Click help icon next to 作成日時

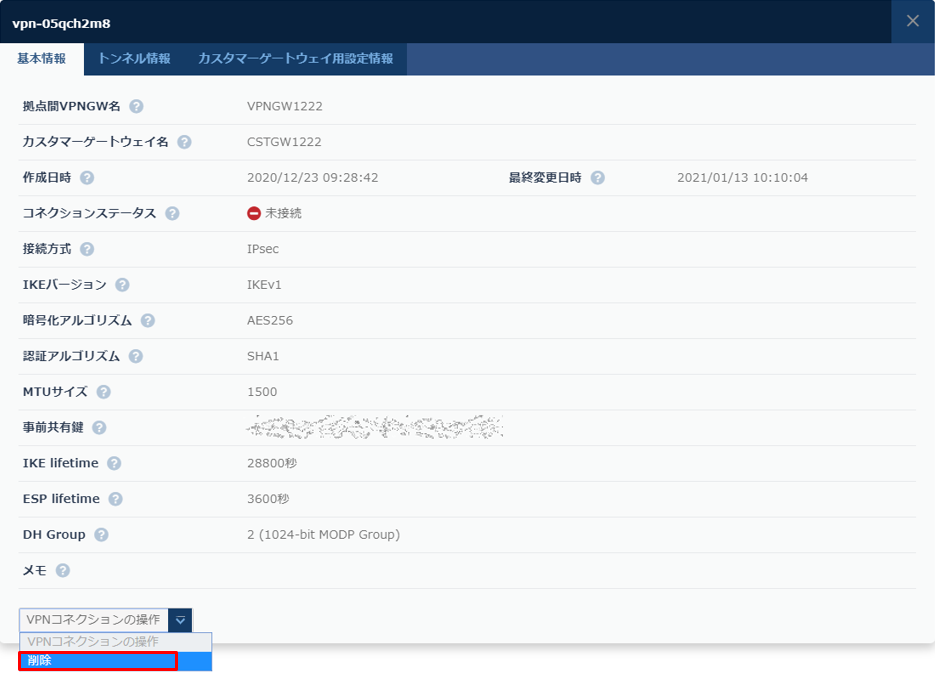coord(87,178)
